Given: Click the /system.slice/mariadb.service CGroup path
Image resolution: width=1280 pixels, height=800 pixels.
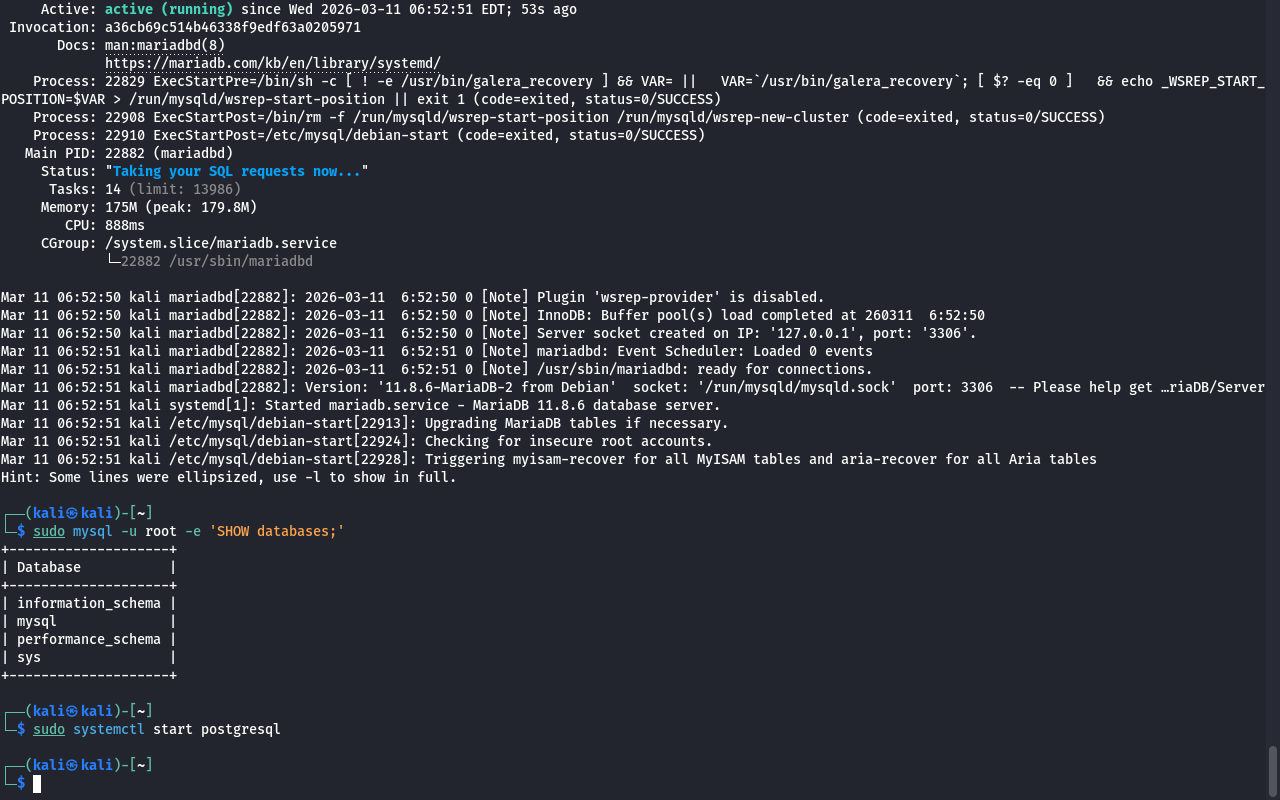Looking at the screenshot, I should point(220,243).
